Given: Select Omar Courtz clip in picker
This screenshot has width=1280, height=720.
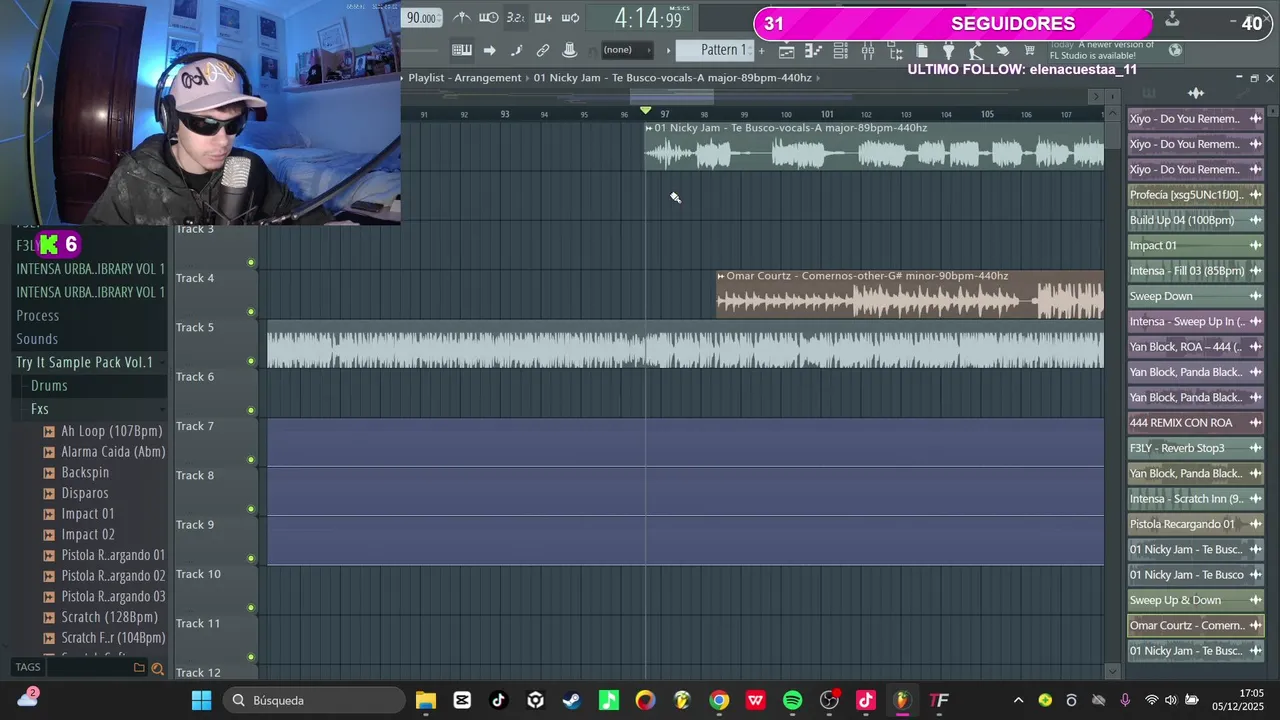Looking at the screenshot, I should click(1195, 626).
